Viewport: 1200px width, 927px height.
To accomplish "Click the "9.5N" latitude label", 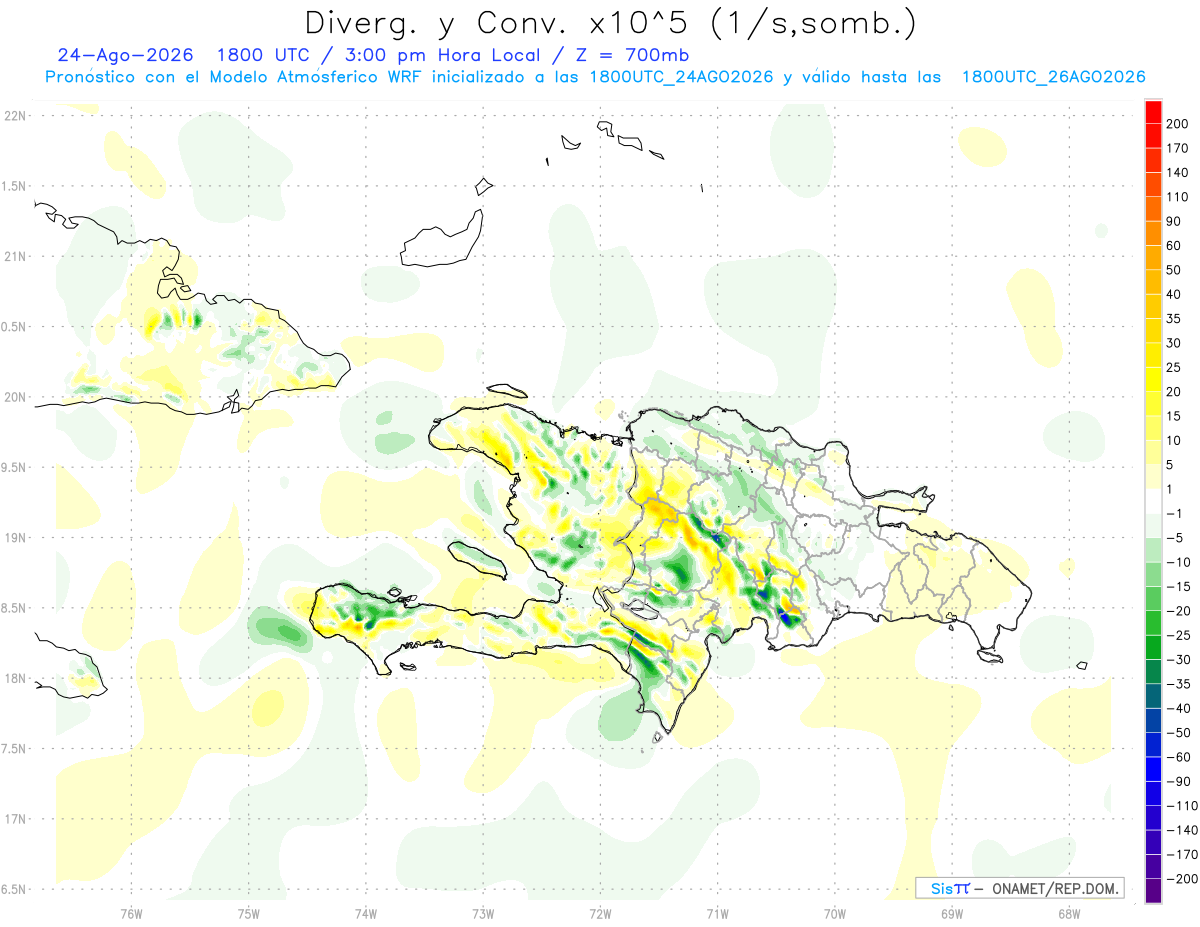I will 14,467.
